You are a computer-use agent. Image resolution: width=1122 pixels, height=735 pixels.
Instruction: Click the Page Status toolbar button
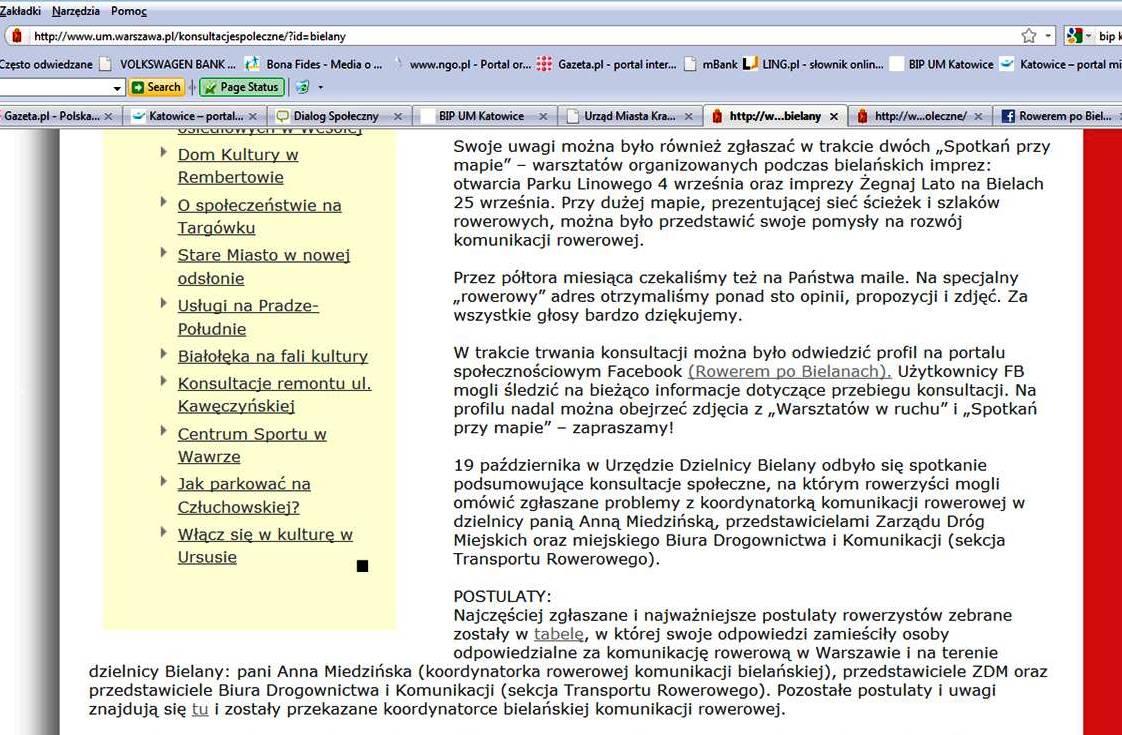242,87
